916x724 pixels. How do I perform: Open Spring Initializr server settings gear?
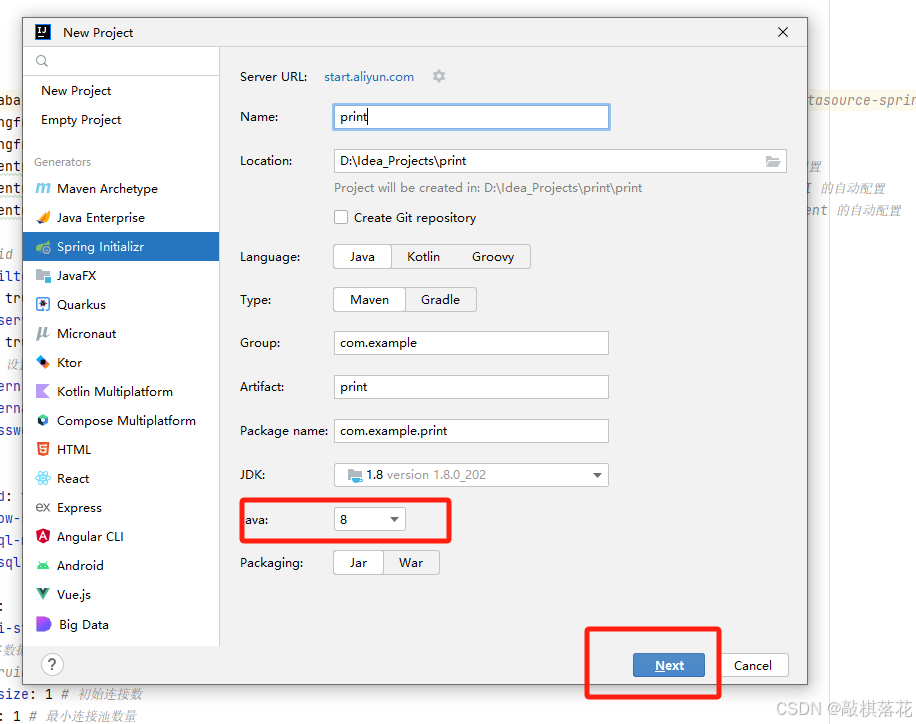click(438, 76)
